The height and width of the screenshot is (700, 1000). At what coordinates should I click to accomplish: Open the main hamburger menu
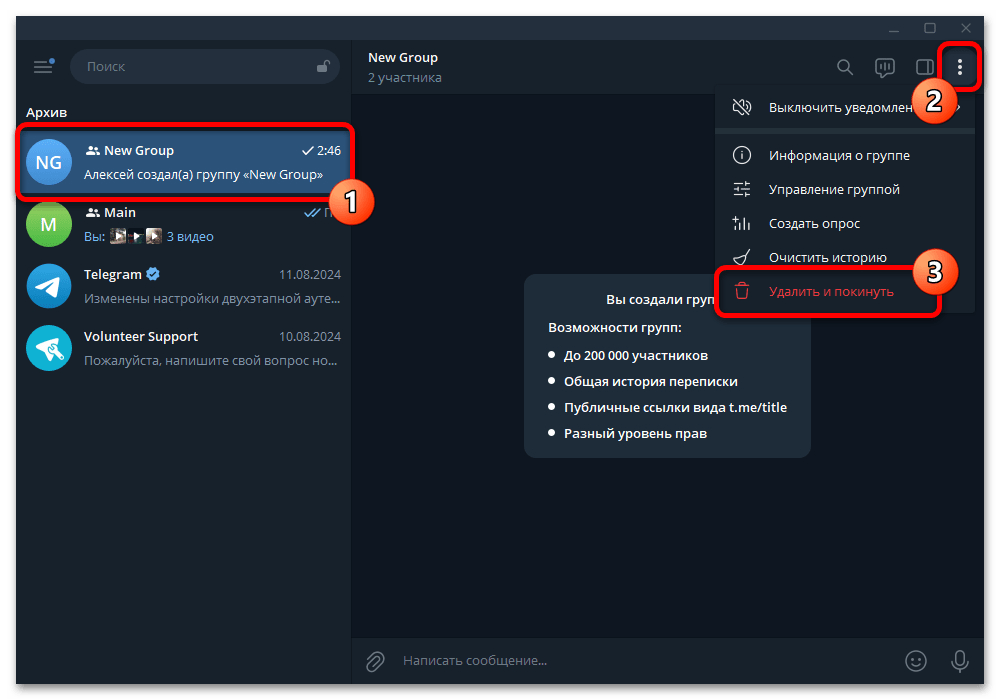43,66
